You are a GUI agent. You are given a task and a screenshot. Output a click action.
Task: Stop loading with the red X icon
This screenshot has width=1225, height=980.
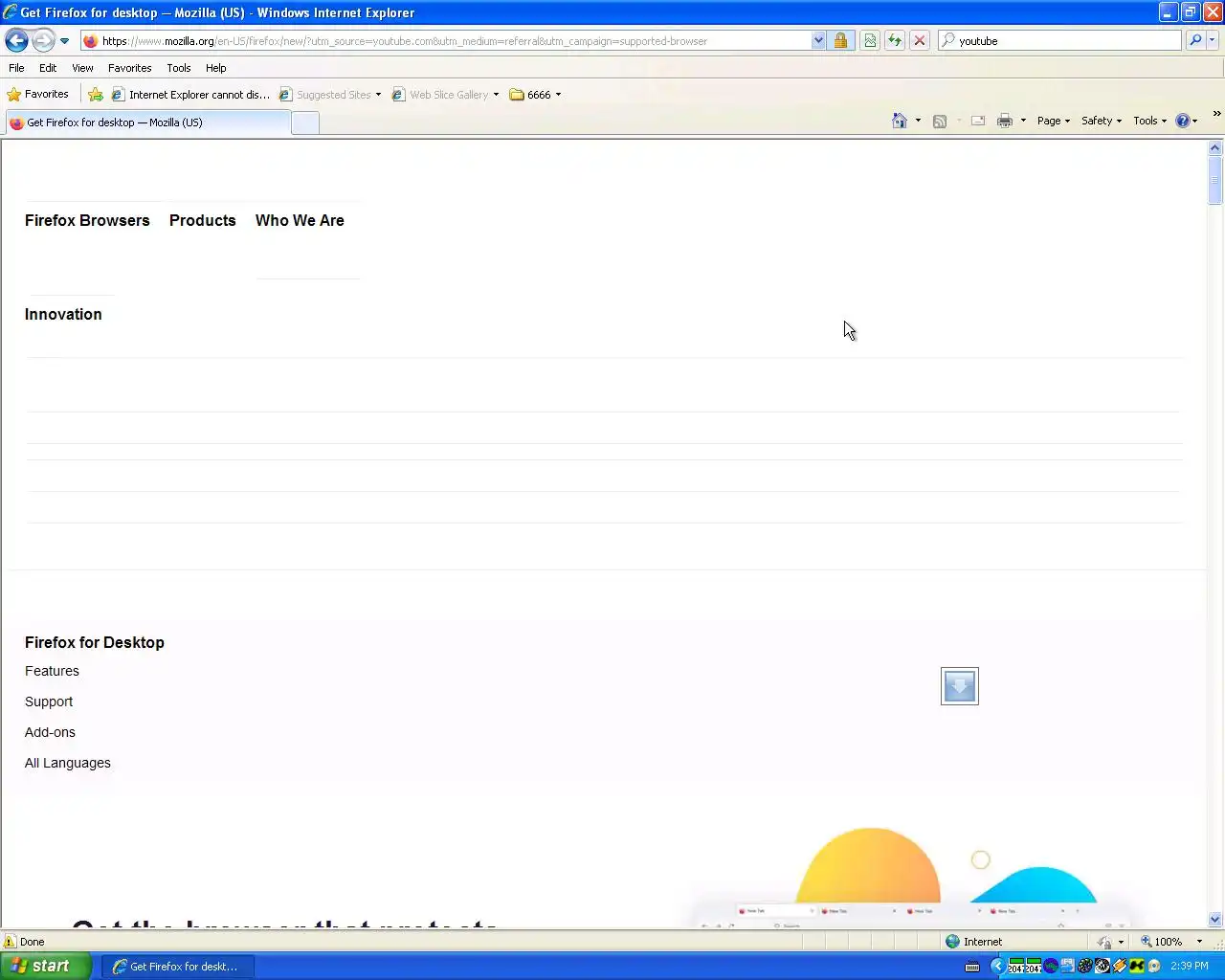[x=919, y=41]
